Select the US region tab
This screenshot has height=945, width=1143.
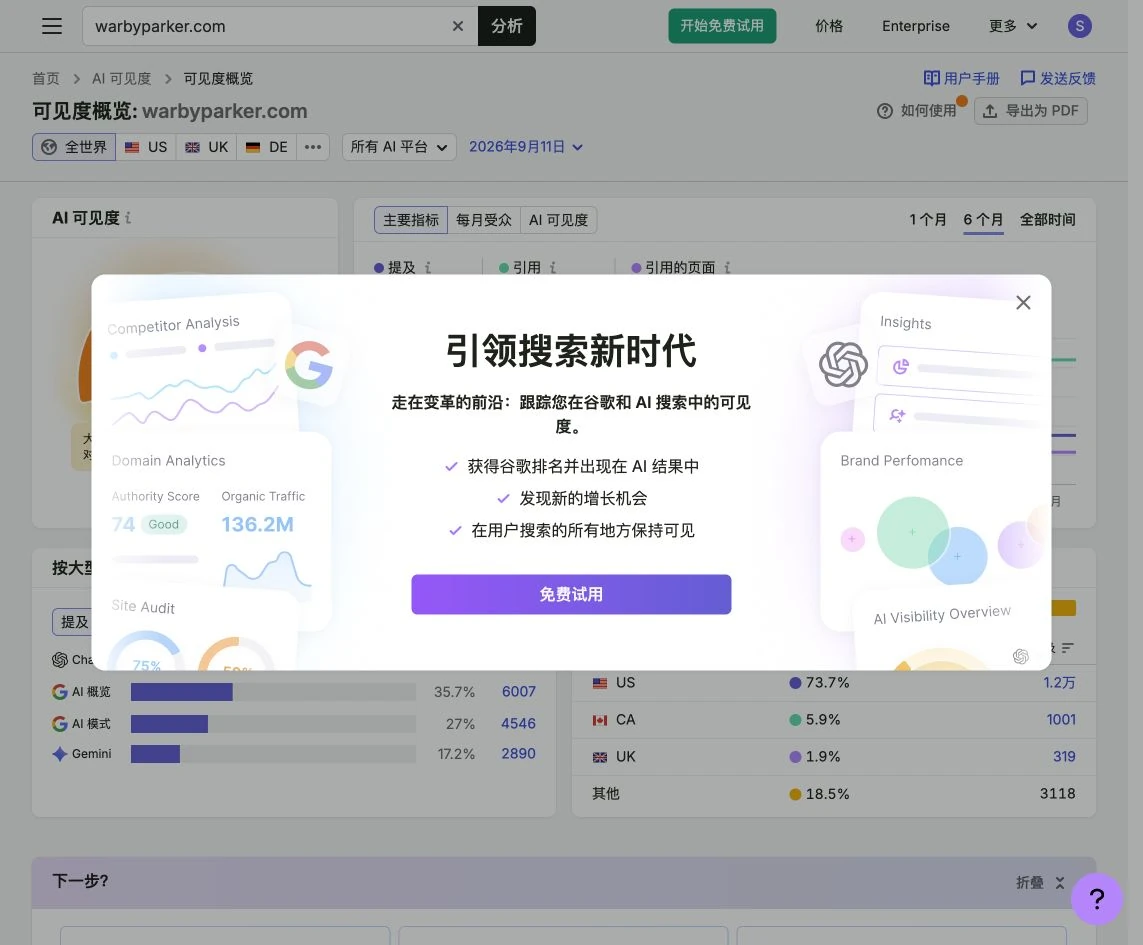point(146,147)
